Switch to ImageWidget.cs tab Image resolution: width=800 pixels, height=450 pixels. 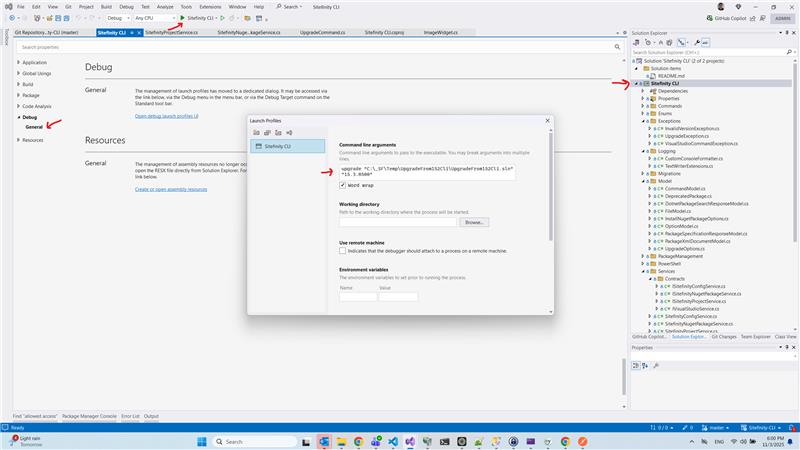click(x=440, y=32)
